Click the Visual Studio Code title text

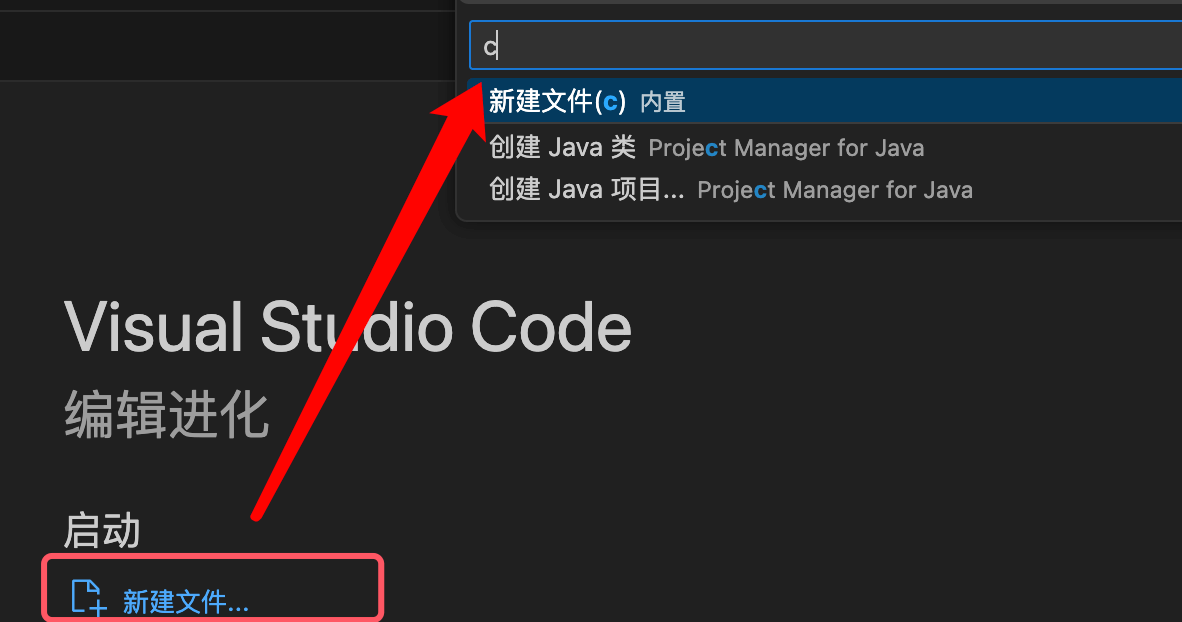[348, 326]
